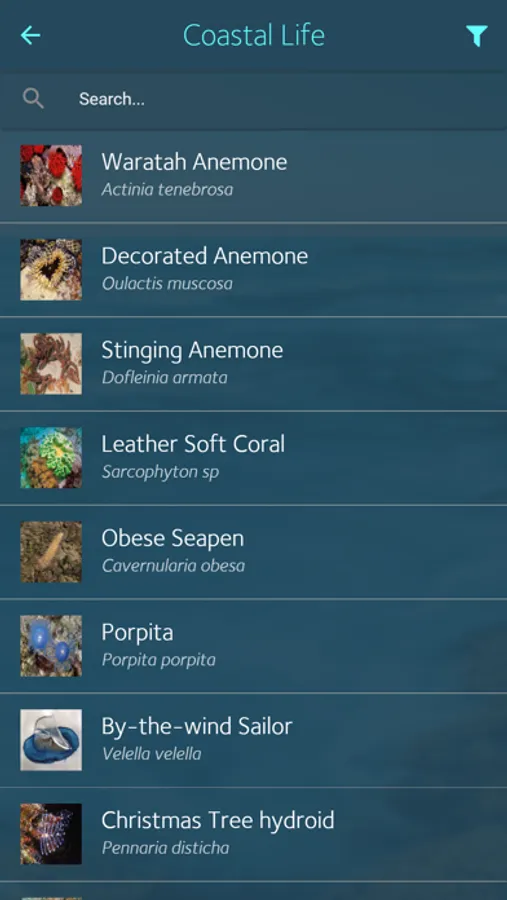Select the Decorated Anemone photo
This screenshot has height=900, width=507.
point(51,269)
